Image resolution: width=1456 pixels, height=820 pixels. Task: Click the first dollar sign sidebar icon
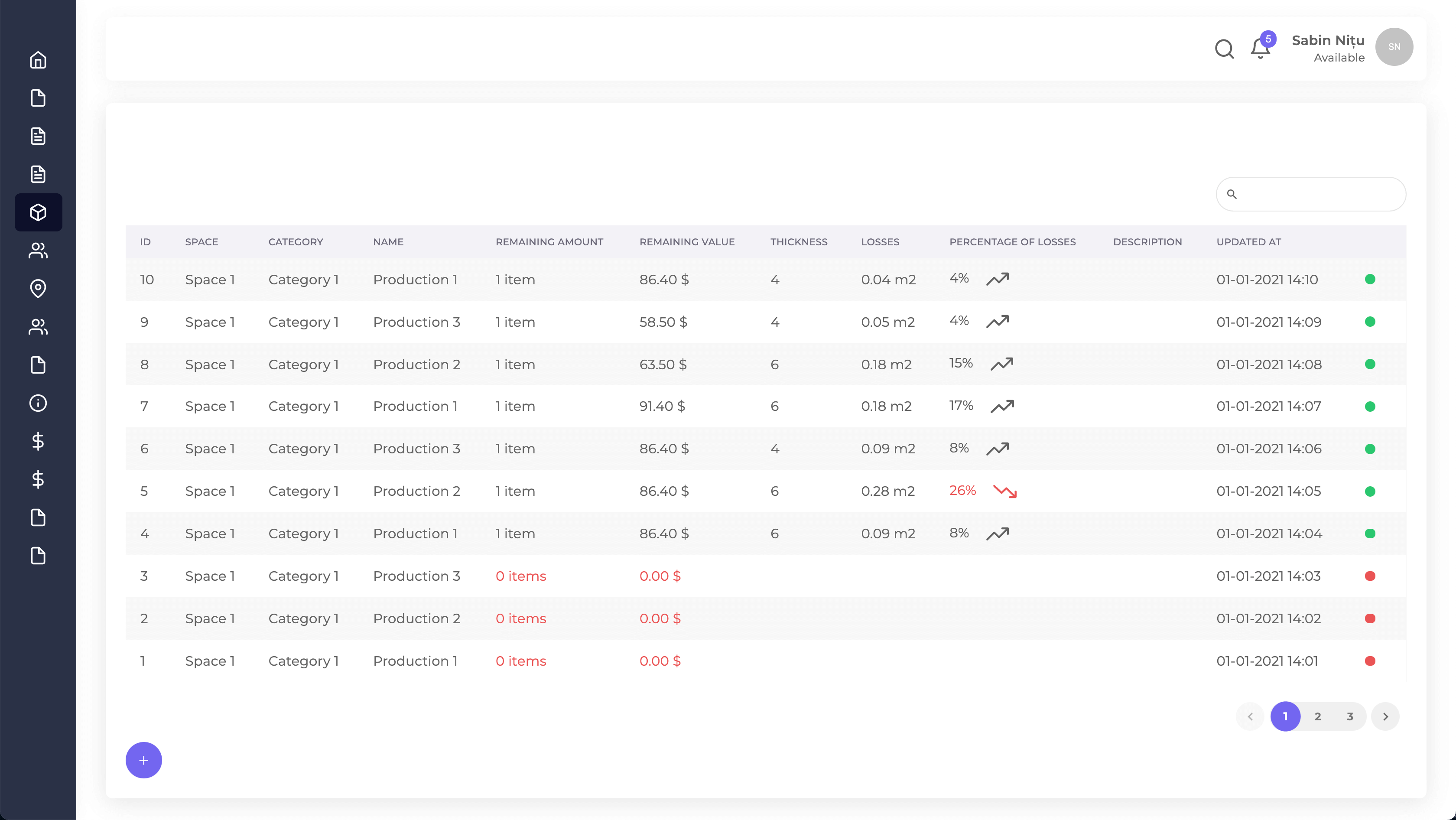[x=38, y=441]
